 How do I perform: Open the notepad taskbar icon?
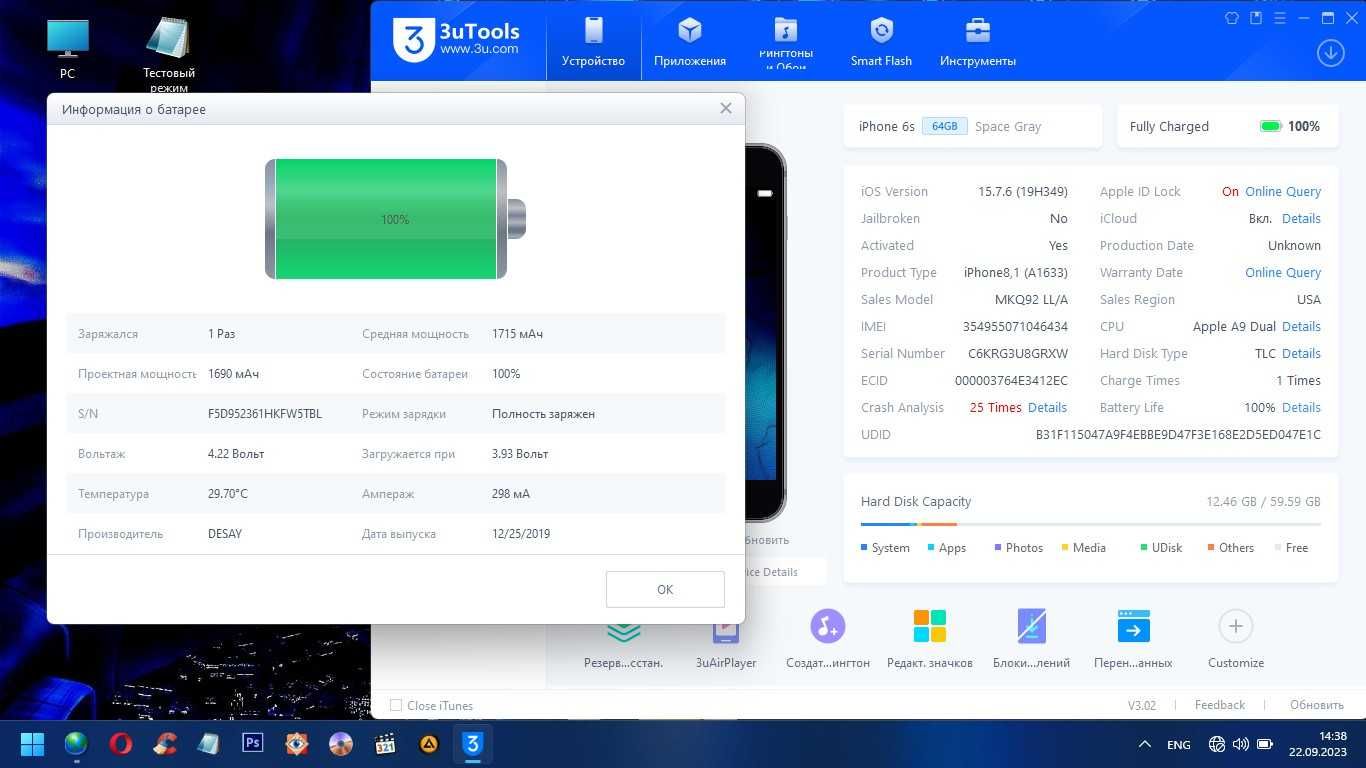(208, 744)
